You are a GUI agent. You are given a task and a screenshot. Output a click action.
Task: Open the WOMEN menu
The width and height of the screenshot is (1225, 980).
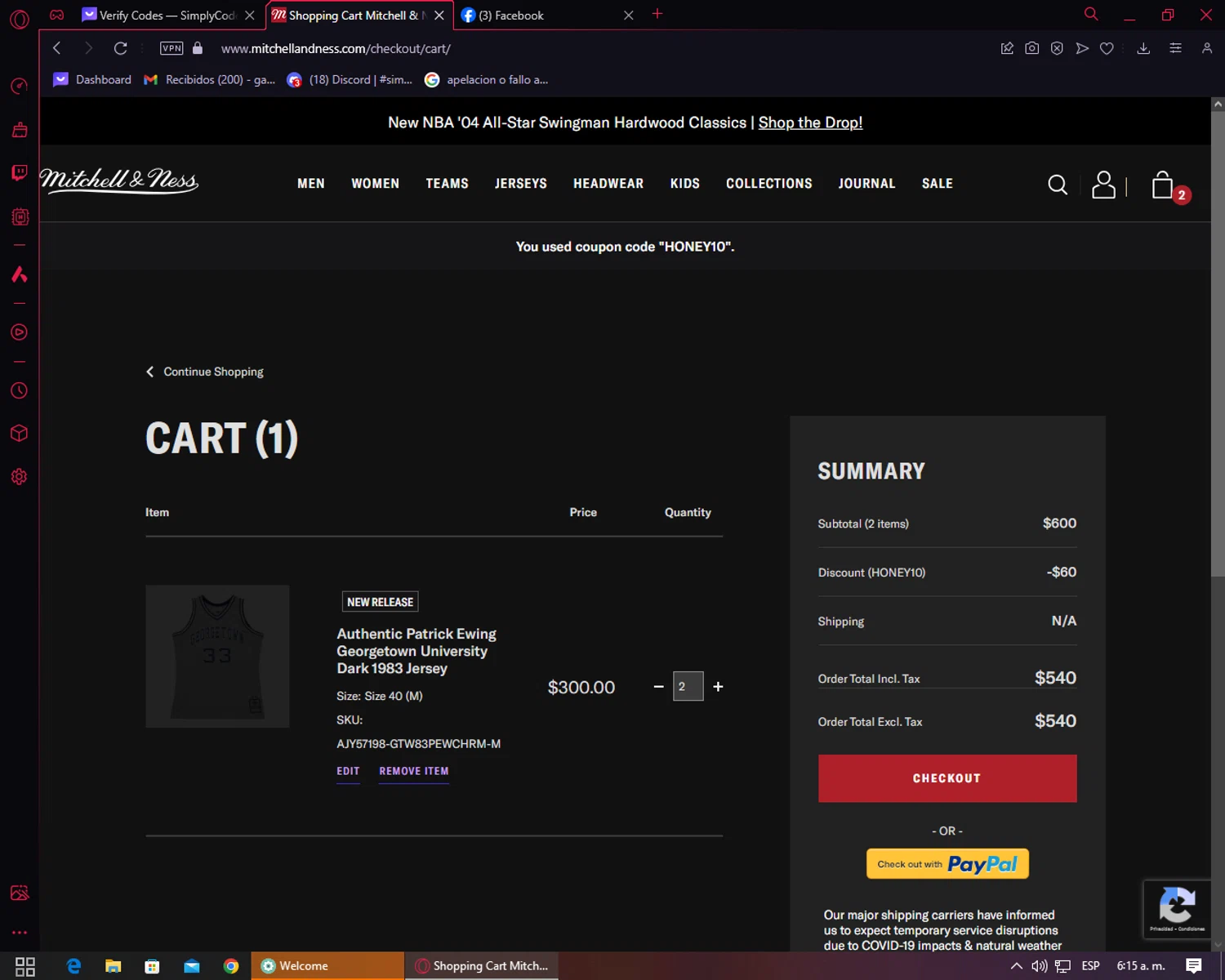pos(376,184)
